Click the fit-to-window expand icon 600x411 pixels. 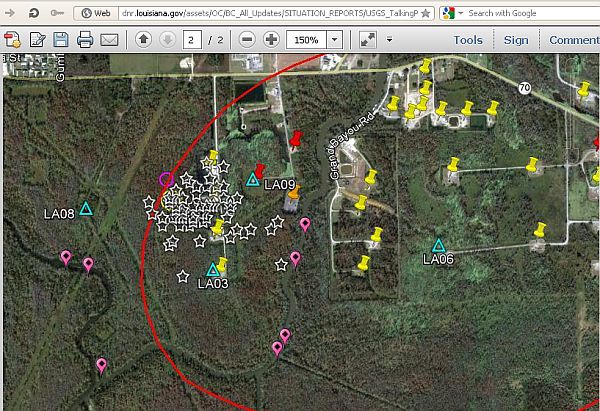point(368,40)
